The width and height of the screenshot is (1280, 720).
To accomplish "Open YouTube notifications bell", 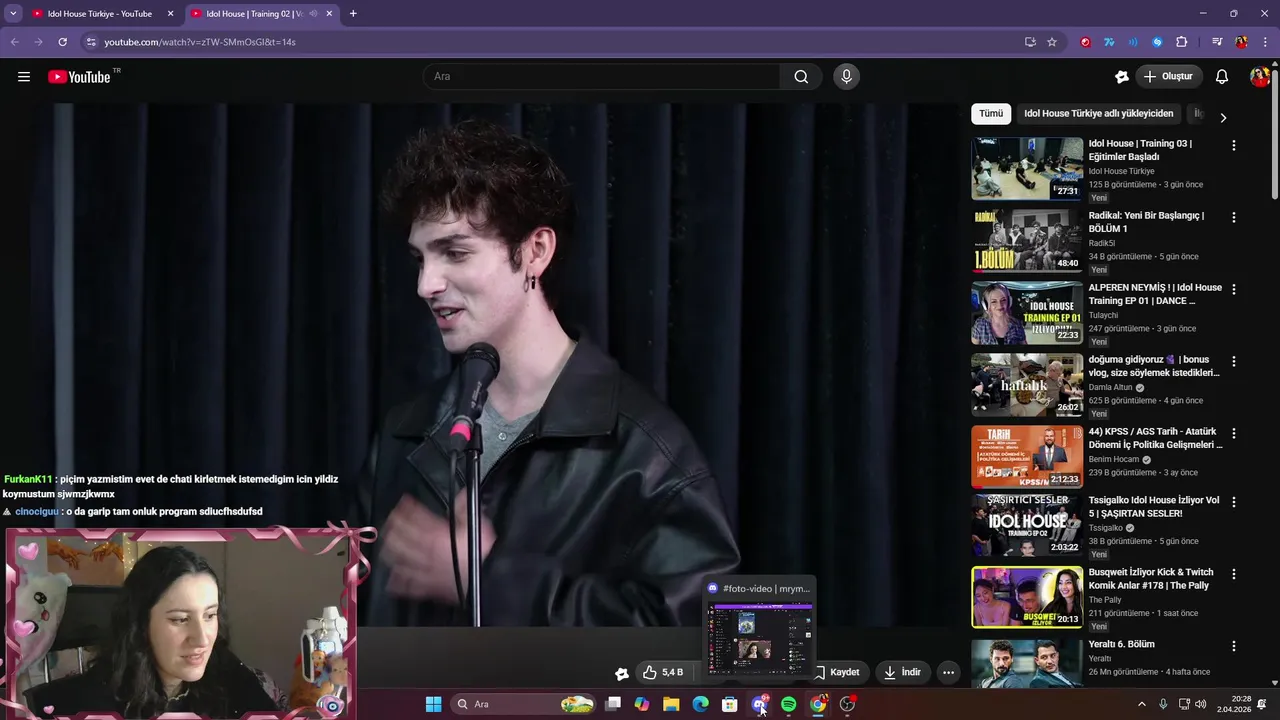I will [x=1222, y=77].
